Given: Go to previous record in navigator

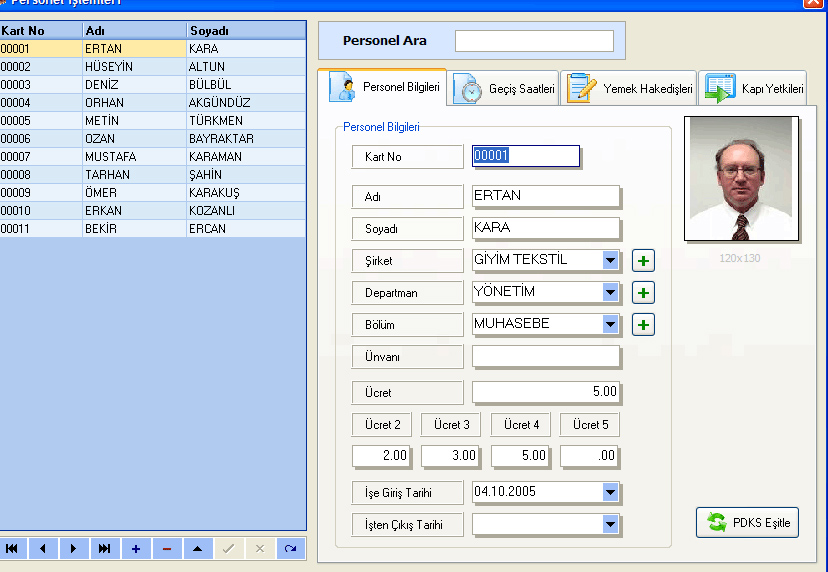Looking at the screenshot, I should tap(43, 549).
